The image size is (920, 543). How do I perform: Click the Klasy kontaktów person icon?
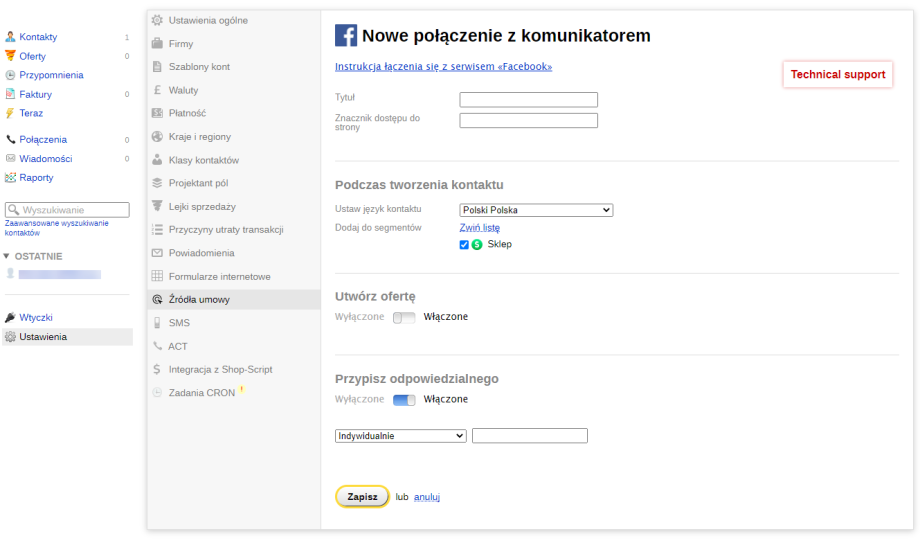click(157, 160)
